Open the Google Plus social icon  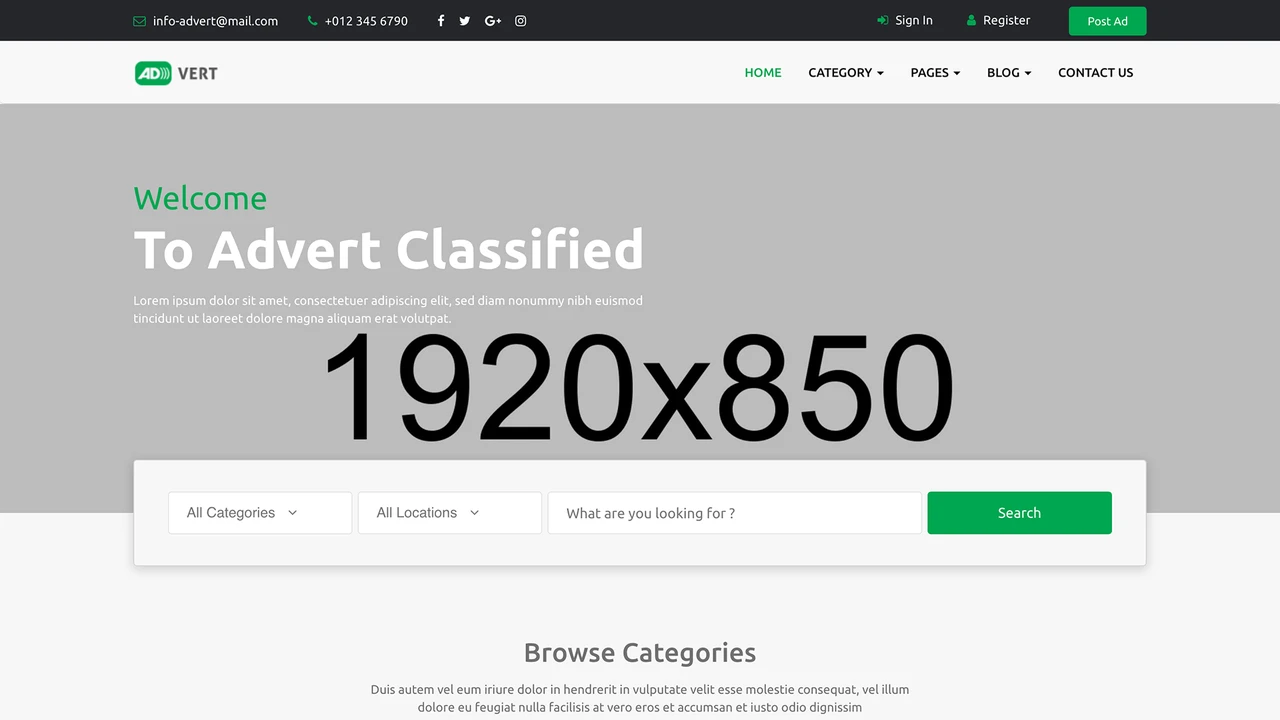click(493, 21)
